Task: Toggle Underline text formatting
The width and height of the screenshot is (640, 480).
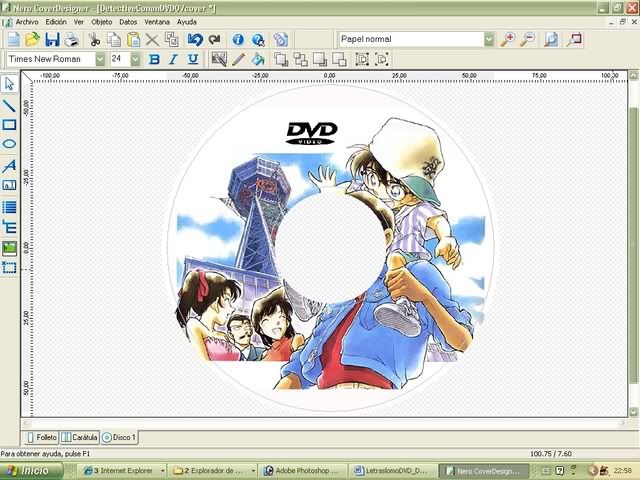Action: (191, 60)
